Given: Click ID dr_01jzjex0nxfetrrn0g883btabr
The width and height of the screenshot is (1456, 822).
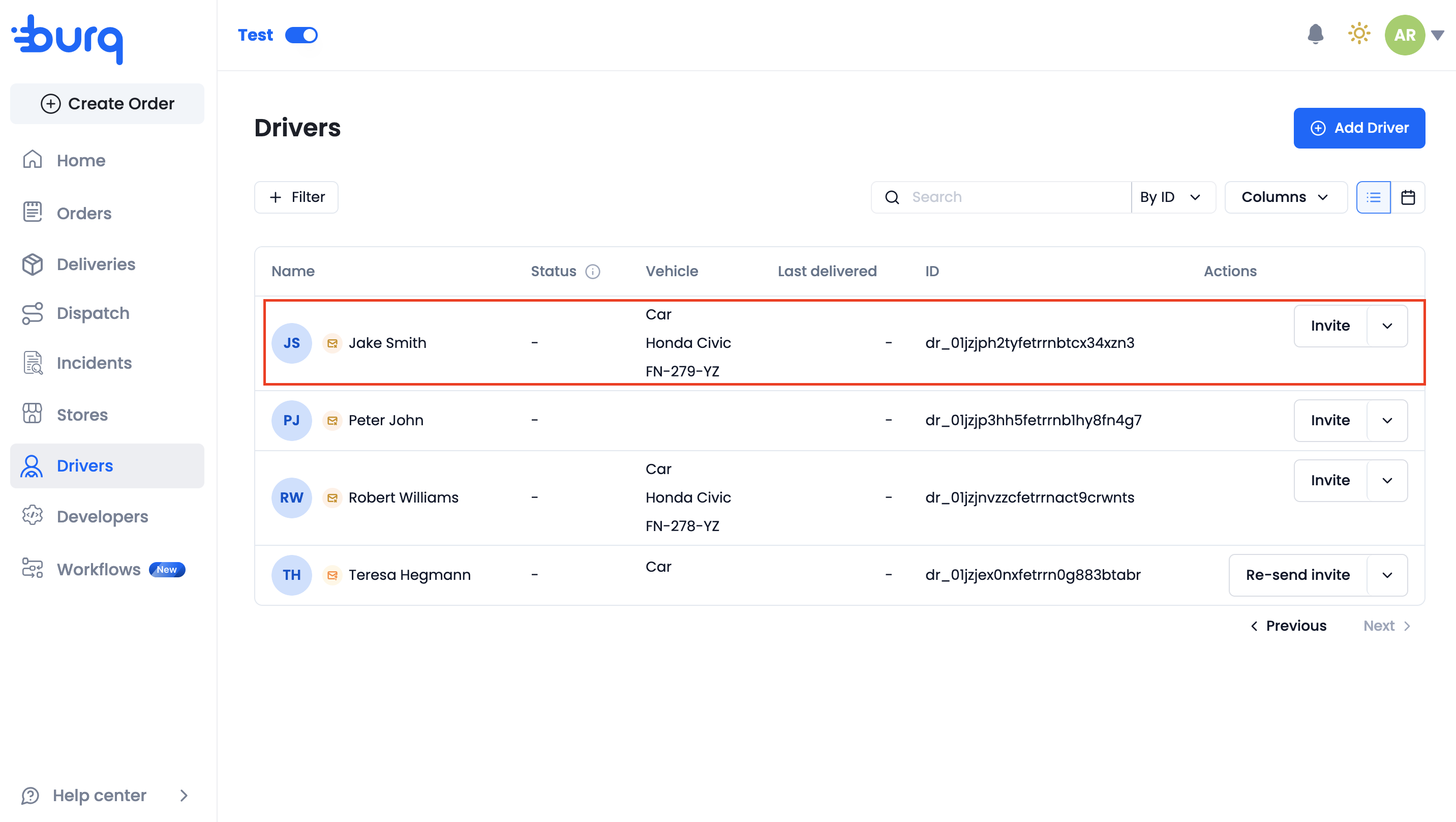Looking at the screenshot, I should click(1033, 575).
